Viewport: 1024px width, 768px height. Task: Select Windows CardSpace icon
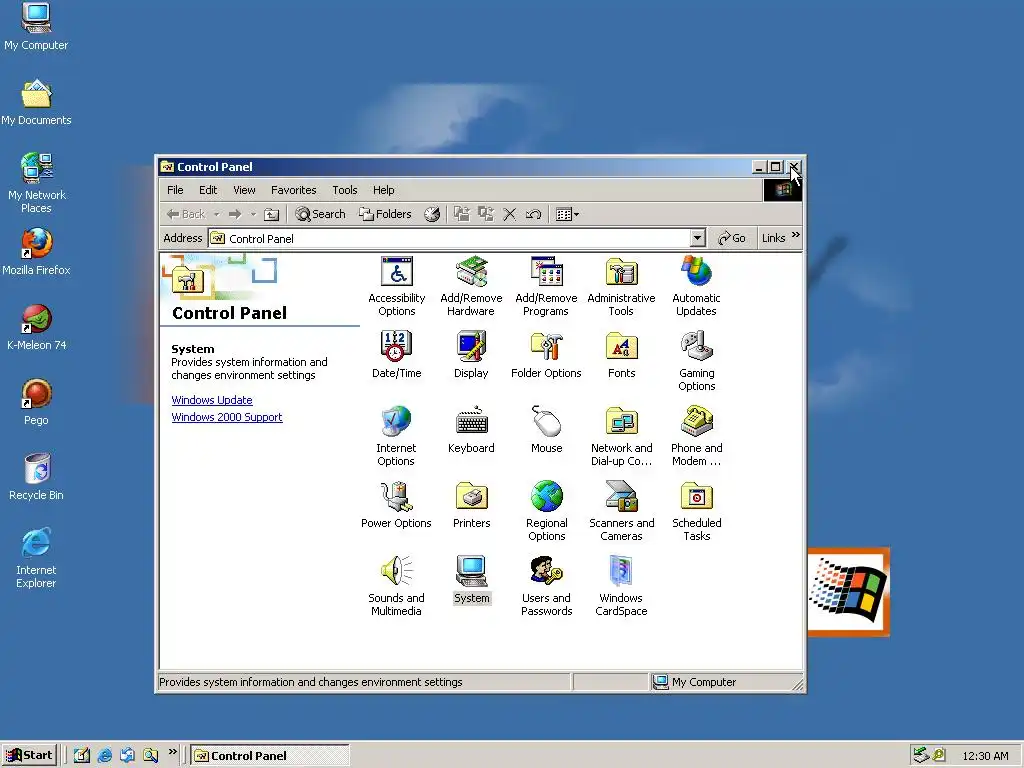pos(621,586)
